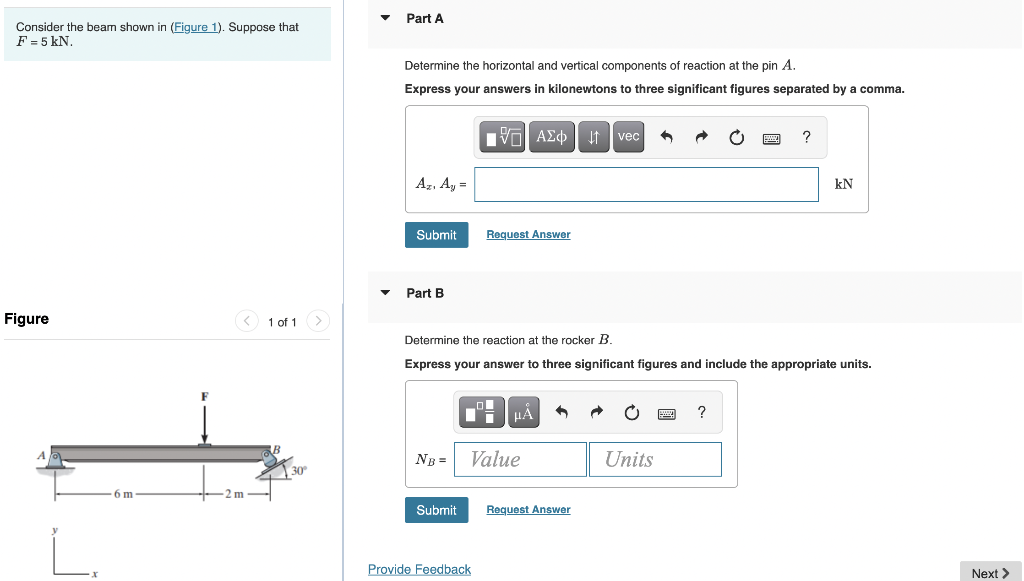Image resolution: width=1024 pixels, height=581 pixels.
Task: Open the on-screen keyboard icon in Part A
Action: pyautogui.click(x=772, y=137)
